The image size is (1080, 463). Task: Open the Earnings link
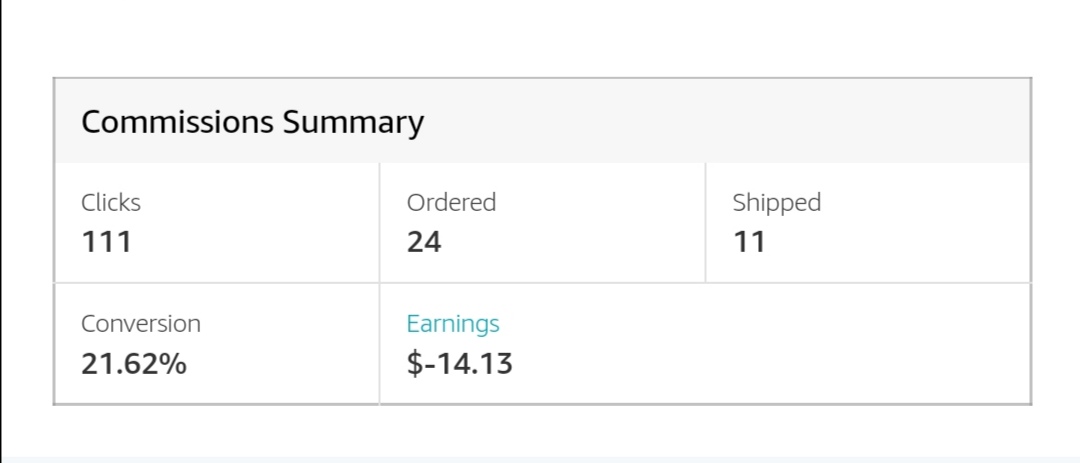tap(453, 323)
